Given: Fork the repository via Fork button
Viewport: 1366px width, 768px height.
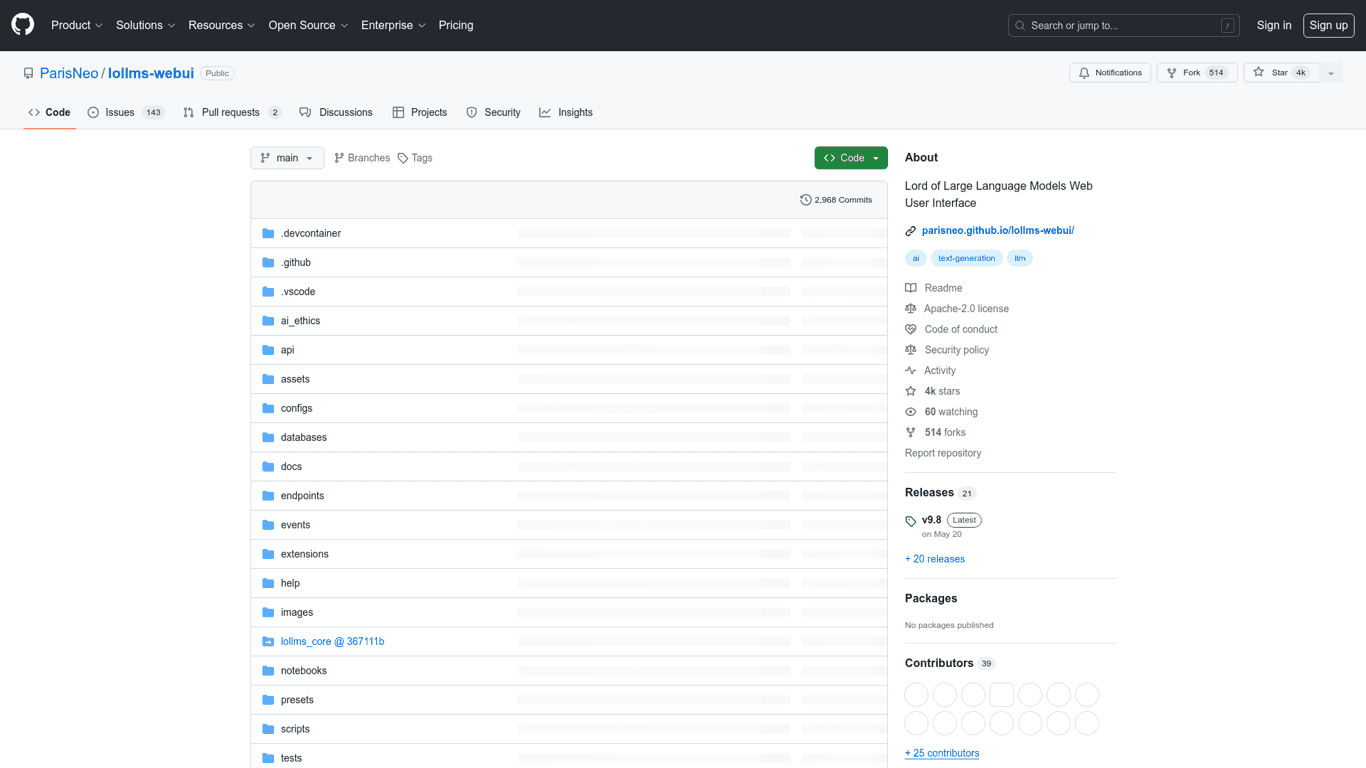Looking at the screenshot, I should pyautogui.click(x=1197, y=73).
